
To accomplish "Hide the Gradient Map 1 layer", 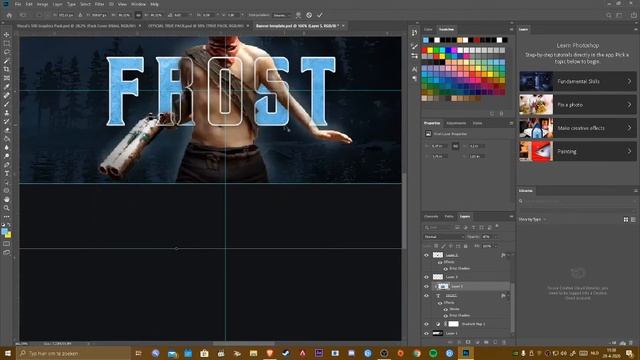I will [x=427, y=324].
